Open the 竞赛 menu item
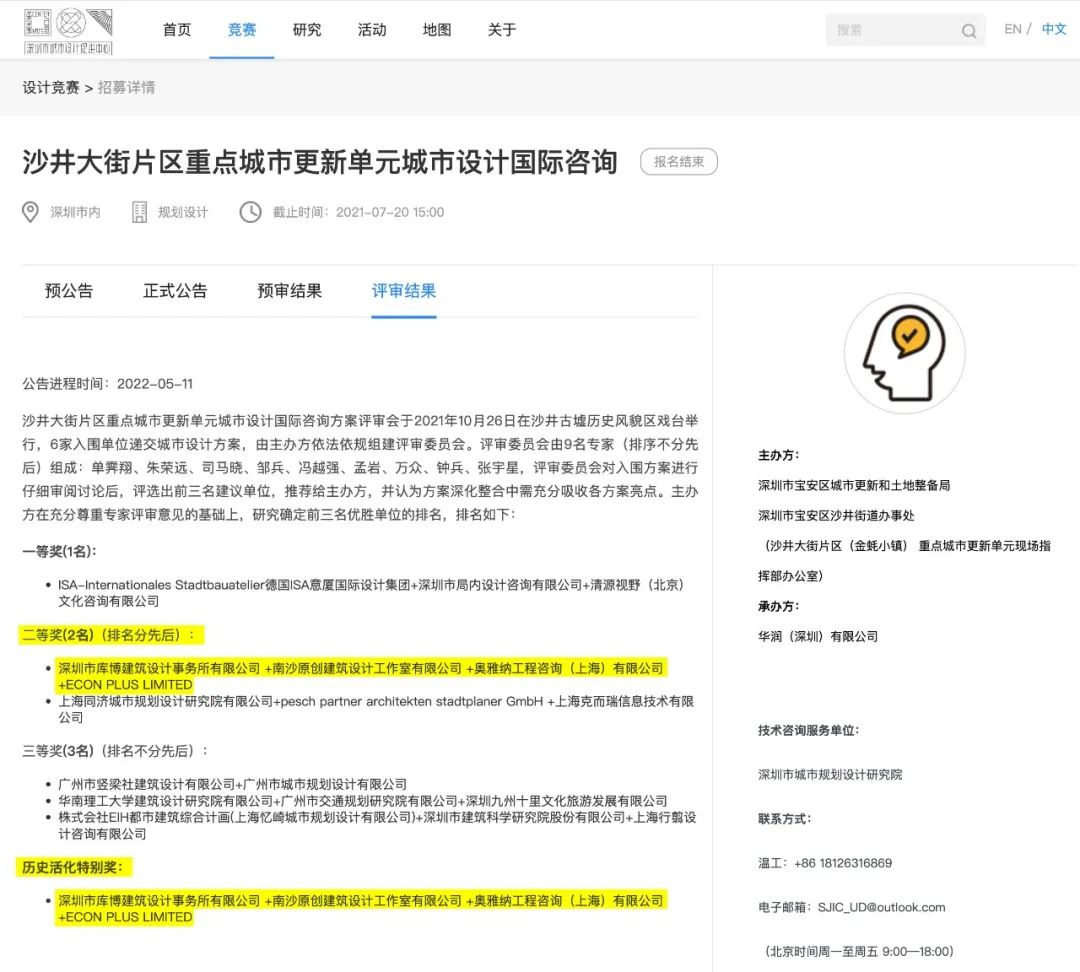 click(x=242, y=30)
